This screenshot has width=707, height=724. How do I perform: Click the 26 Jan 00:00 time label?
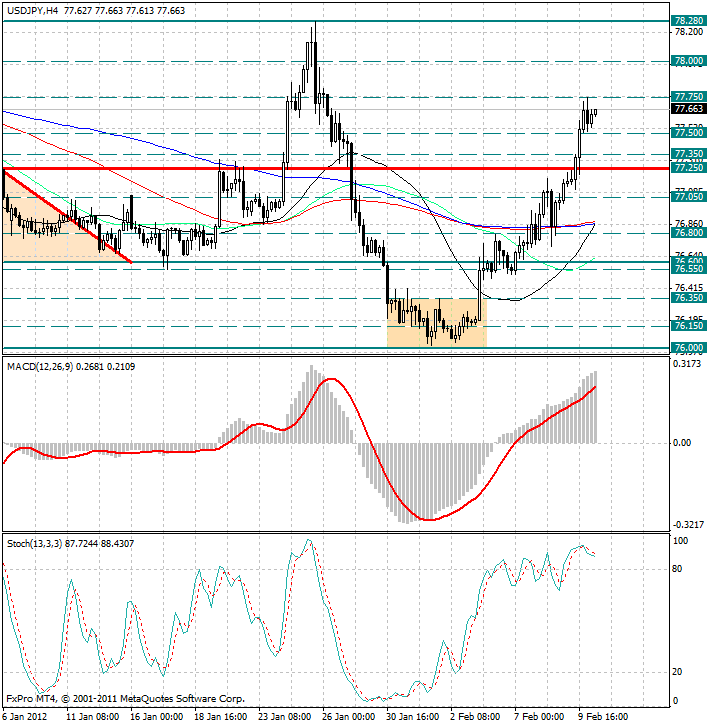(349, 717)
